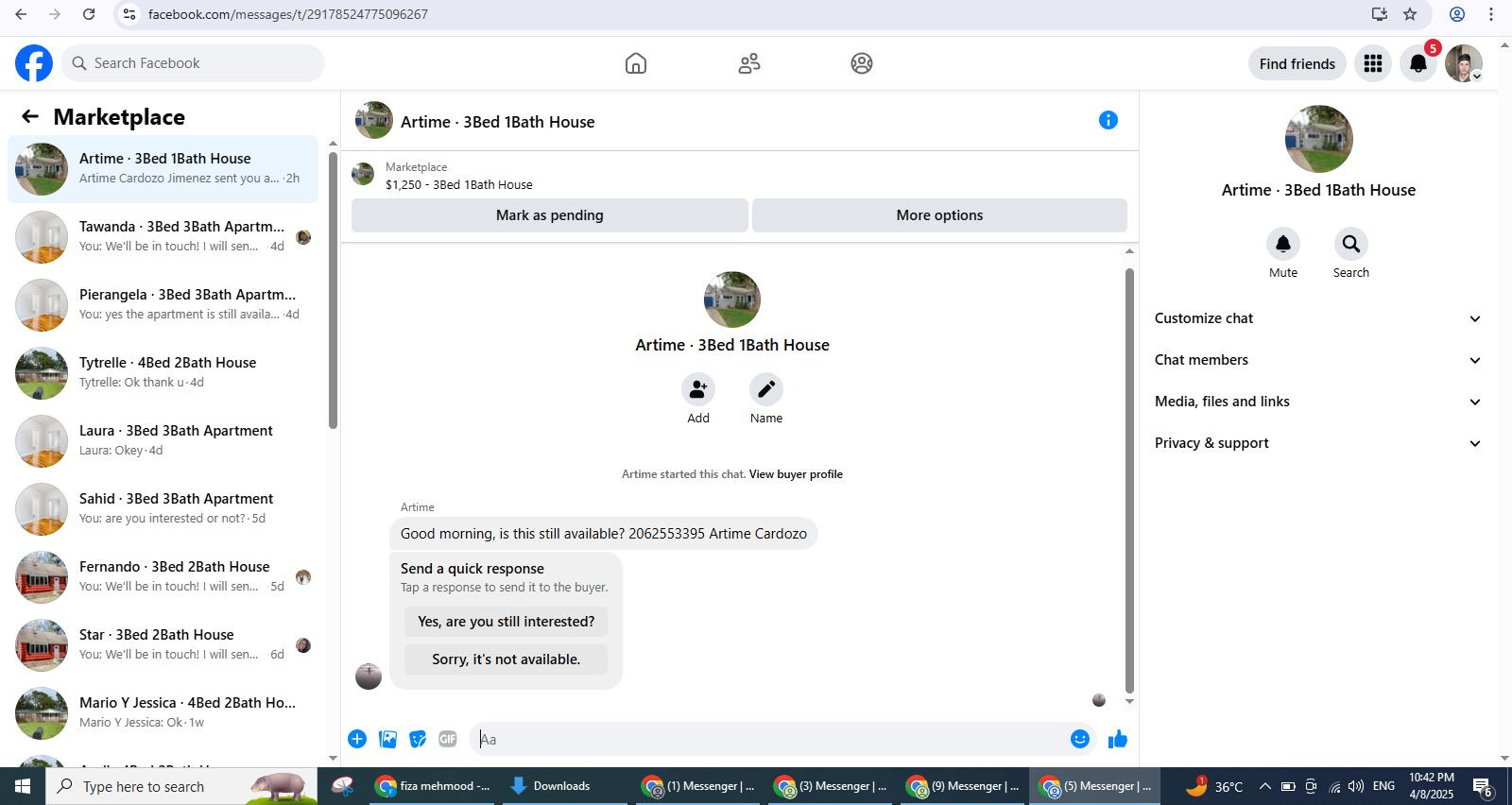Attach a photo file icon
This screenshot has width=1512, height=805.
click(x=387, y=739)
